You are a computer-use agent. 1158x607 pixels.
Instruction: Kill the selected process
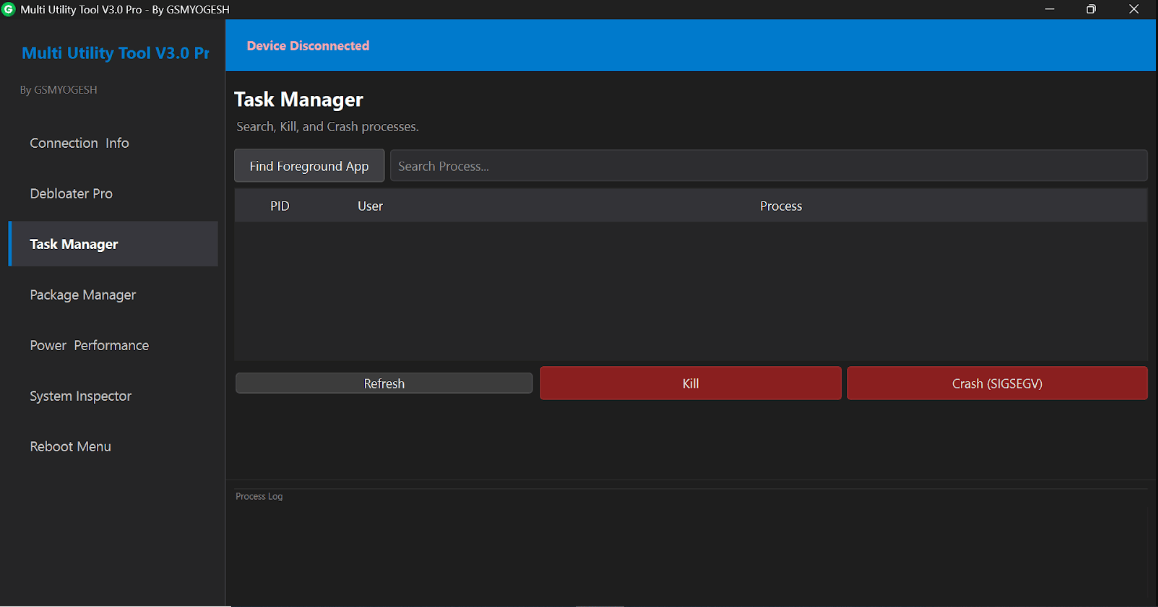coord(690,383)
